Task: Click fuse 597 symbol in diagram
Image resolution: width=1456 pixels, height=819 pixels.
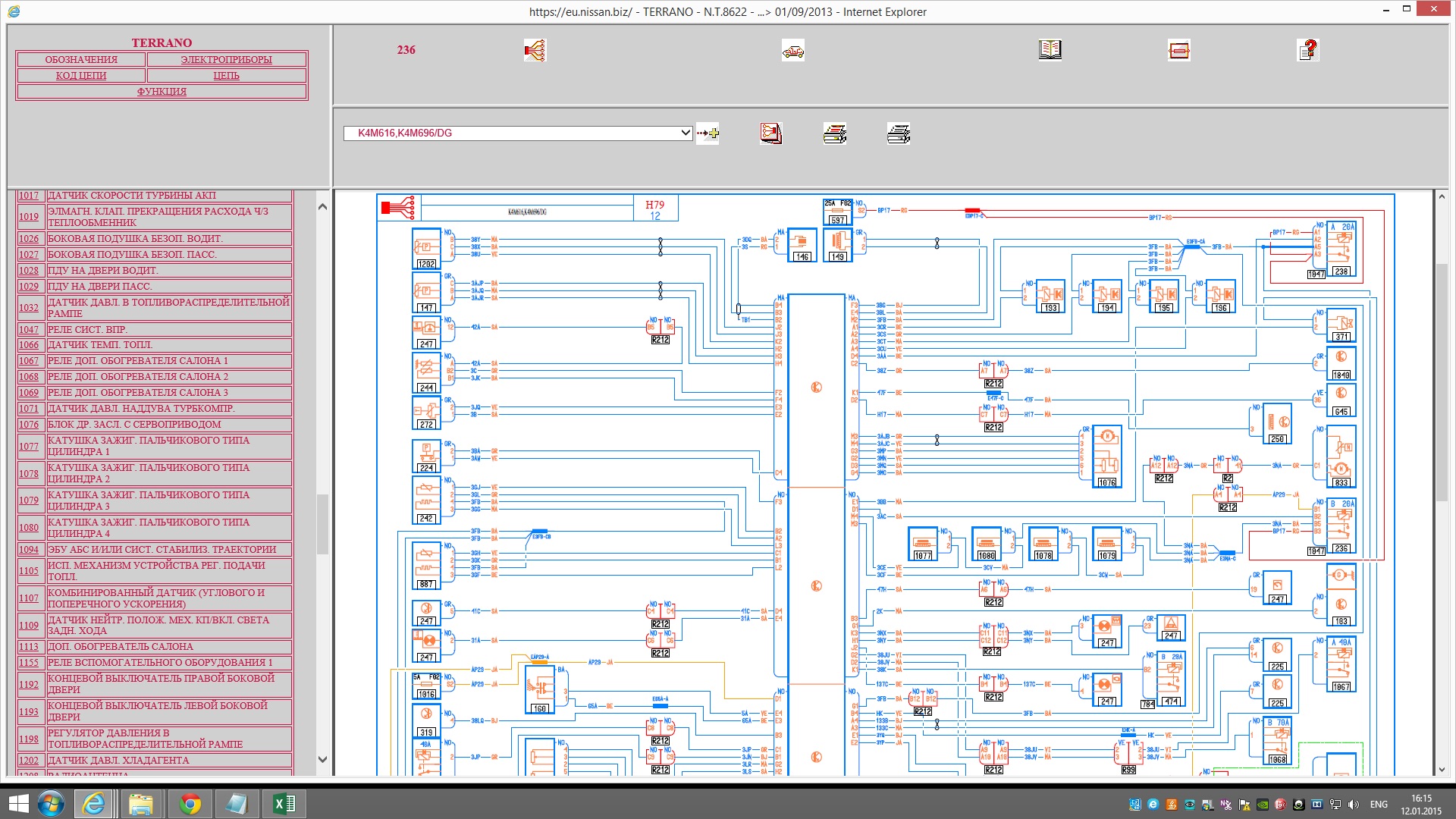Action: [837, 212]
